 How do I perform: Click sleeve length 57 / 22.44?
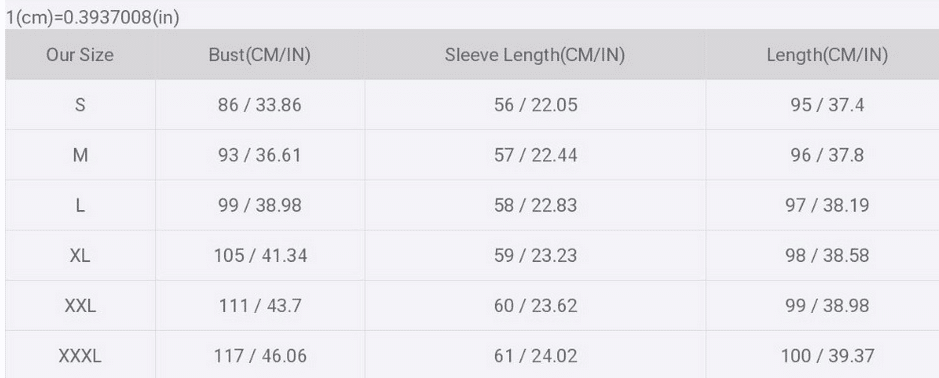(535, 155)
